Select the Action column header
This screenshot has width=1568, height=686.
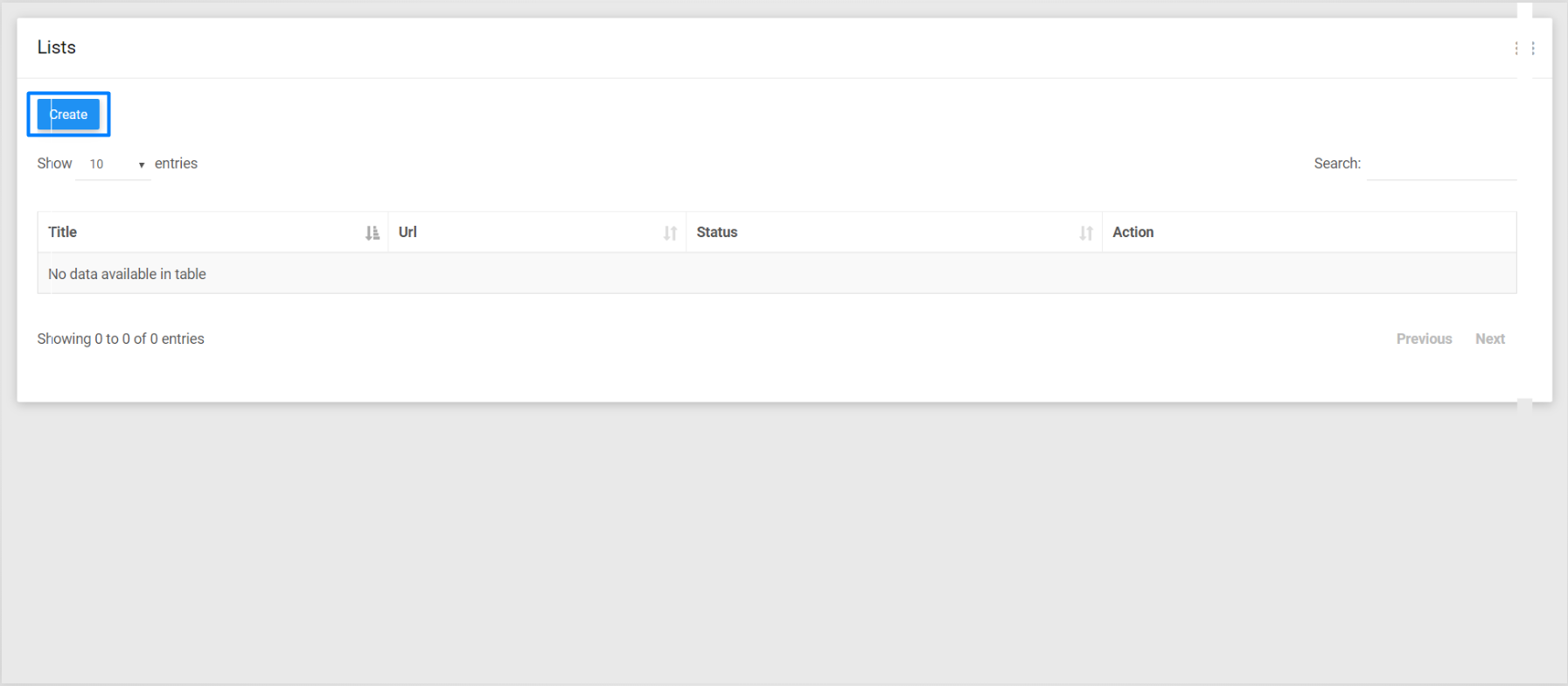pos(1309,232)
